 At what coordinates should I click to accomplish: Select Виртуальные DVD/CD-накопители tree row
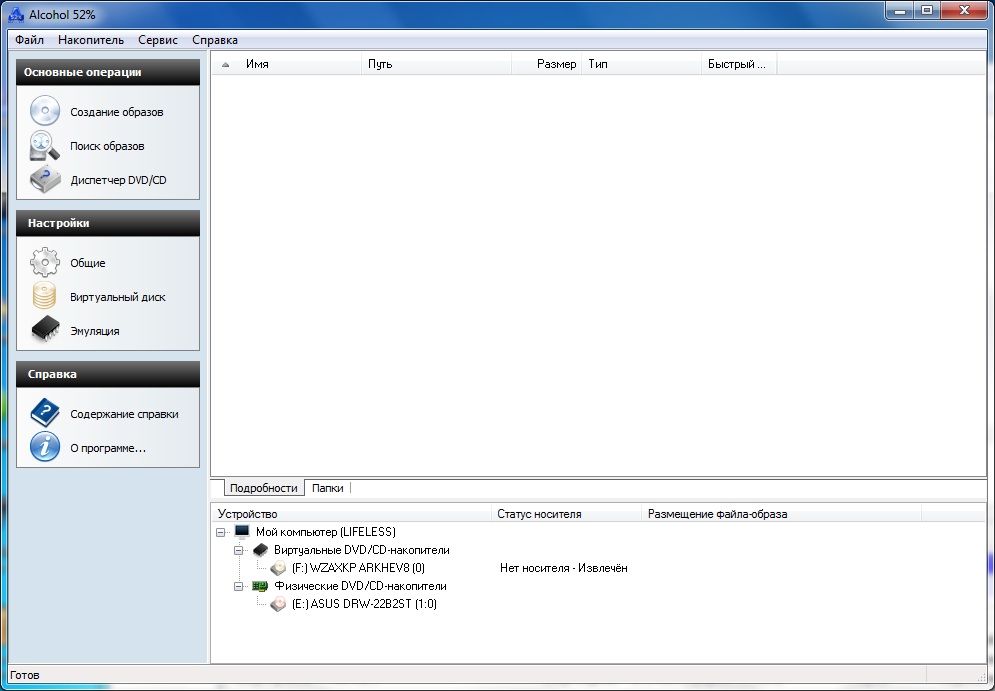tap(362, 550)
